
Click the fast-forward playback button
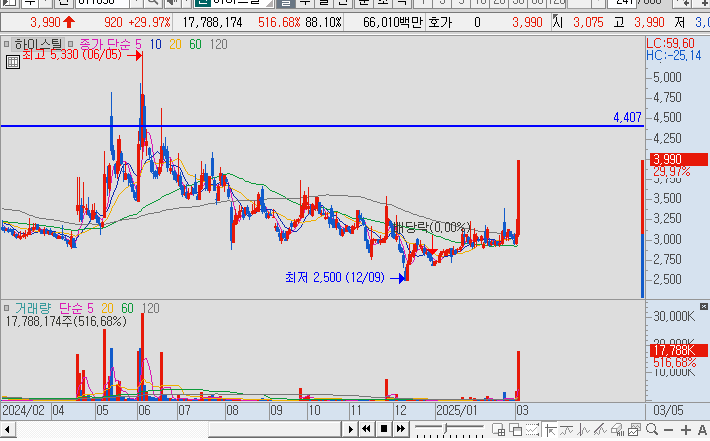pyautogui.click(x=400, y=428)
